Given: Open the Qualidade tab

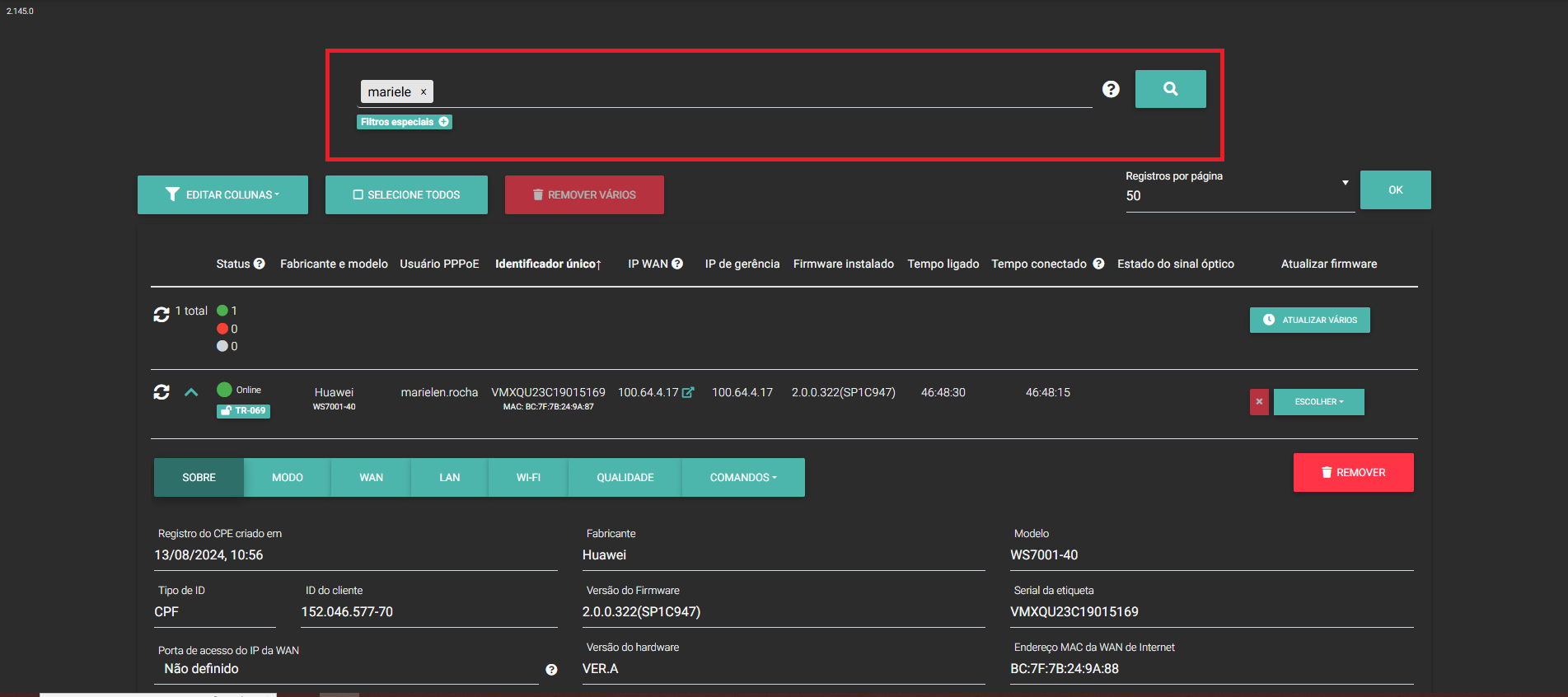Looking at the screenshot, I should 625,478.
